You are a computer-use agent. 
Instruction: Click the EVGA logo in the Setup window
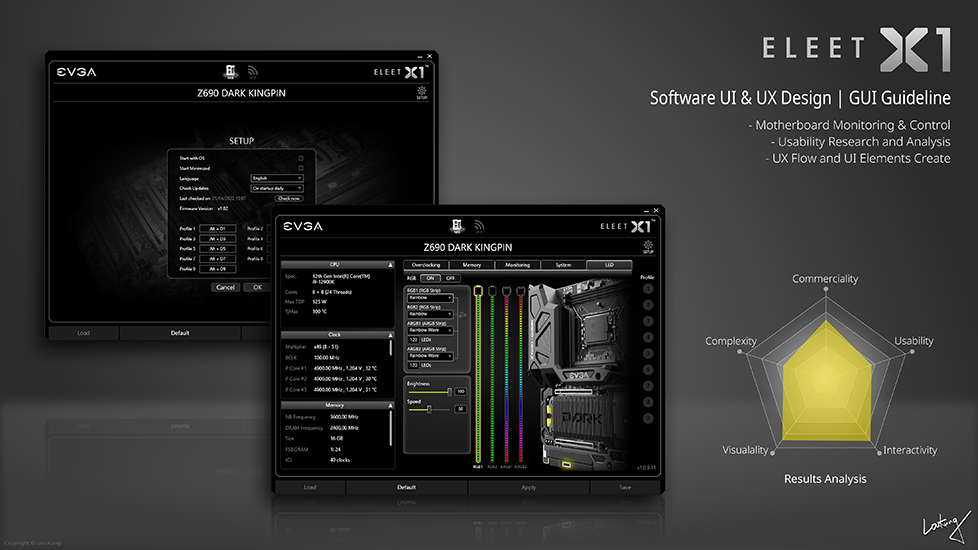coord(77,72)
